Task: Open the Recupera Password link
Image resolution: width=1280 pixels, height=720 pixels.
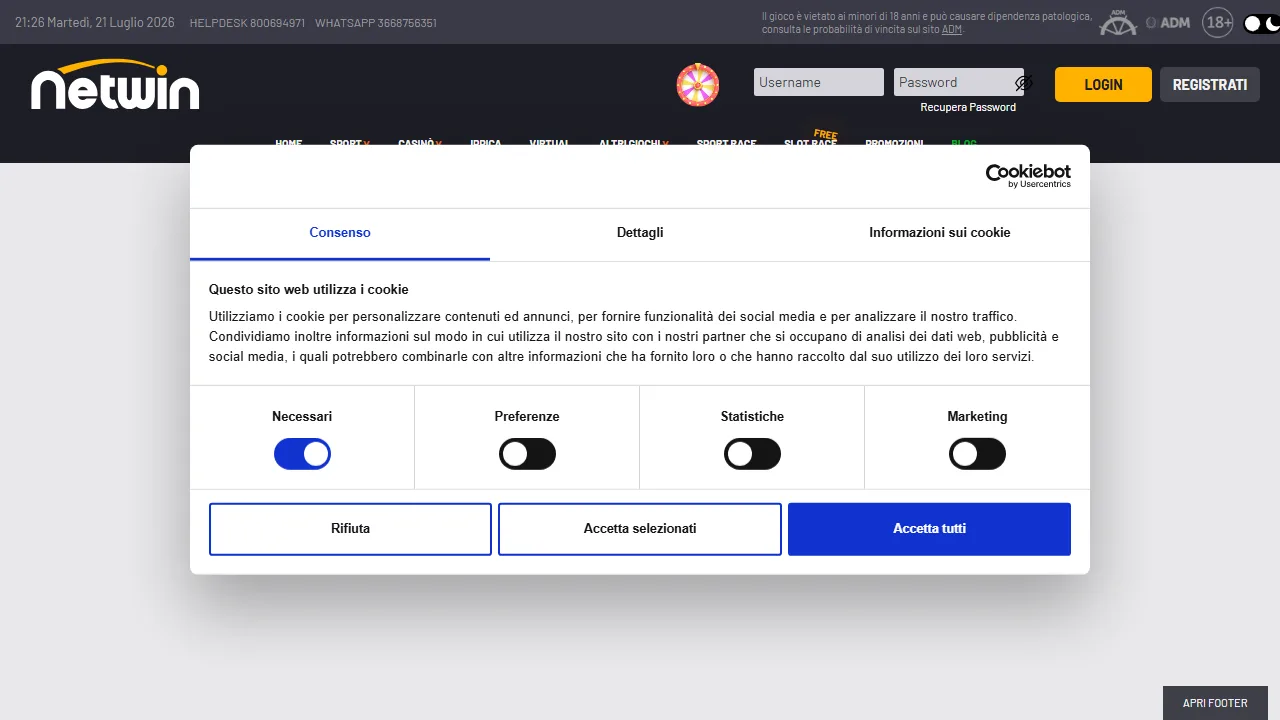Action: point(968,107)
